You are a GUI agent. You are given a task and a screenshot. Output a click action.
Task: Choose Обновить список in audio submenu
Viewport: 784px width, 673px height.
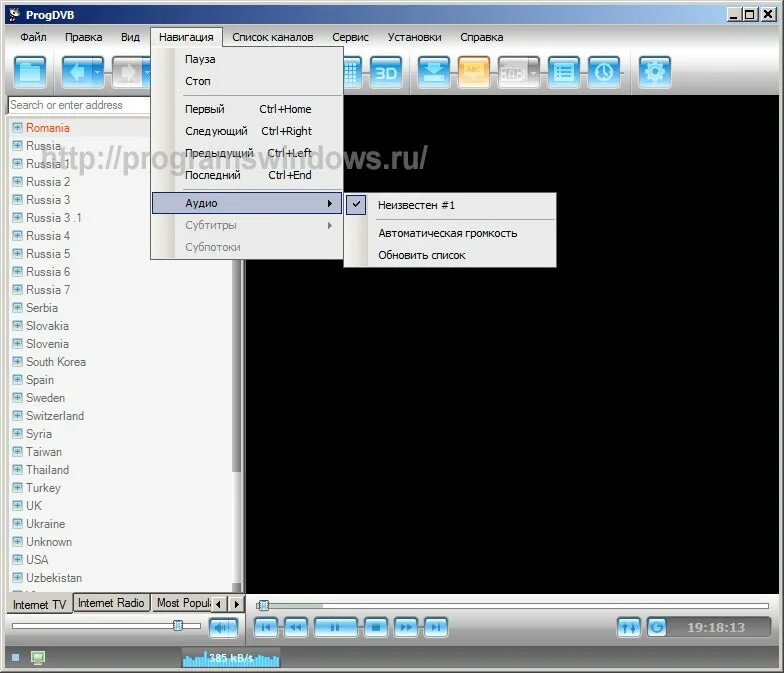coord(450,255)
